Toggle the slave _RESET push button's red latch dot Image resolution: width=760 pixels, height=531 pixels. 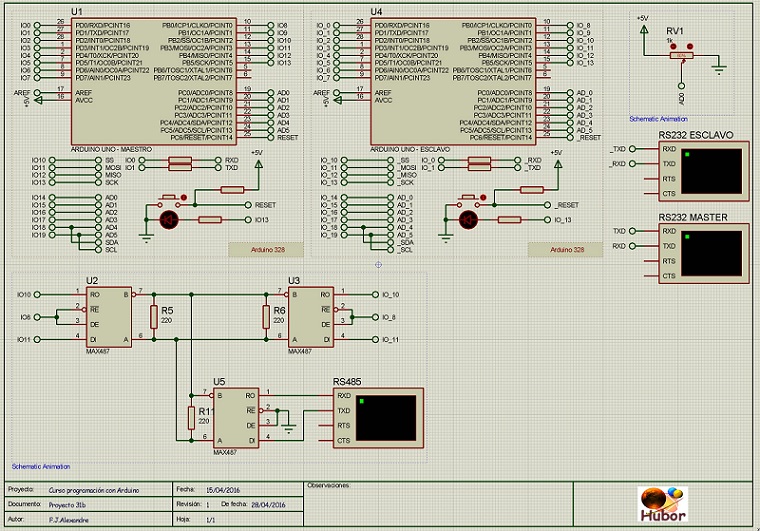click(x=483, y=198)
